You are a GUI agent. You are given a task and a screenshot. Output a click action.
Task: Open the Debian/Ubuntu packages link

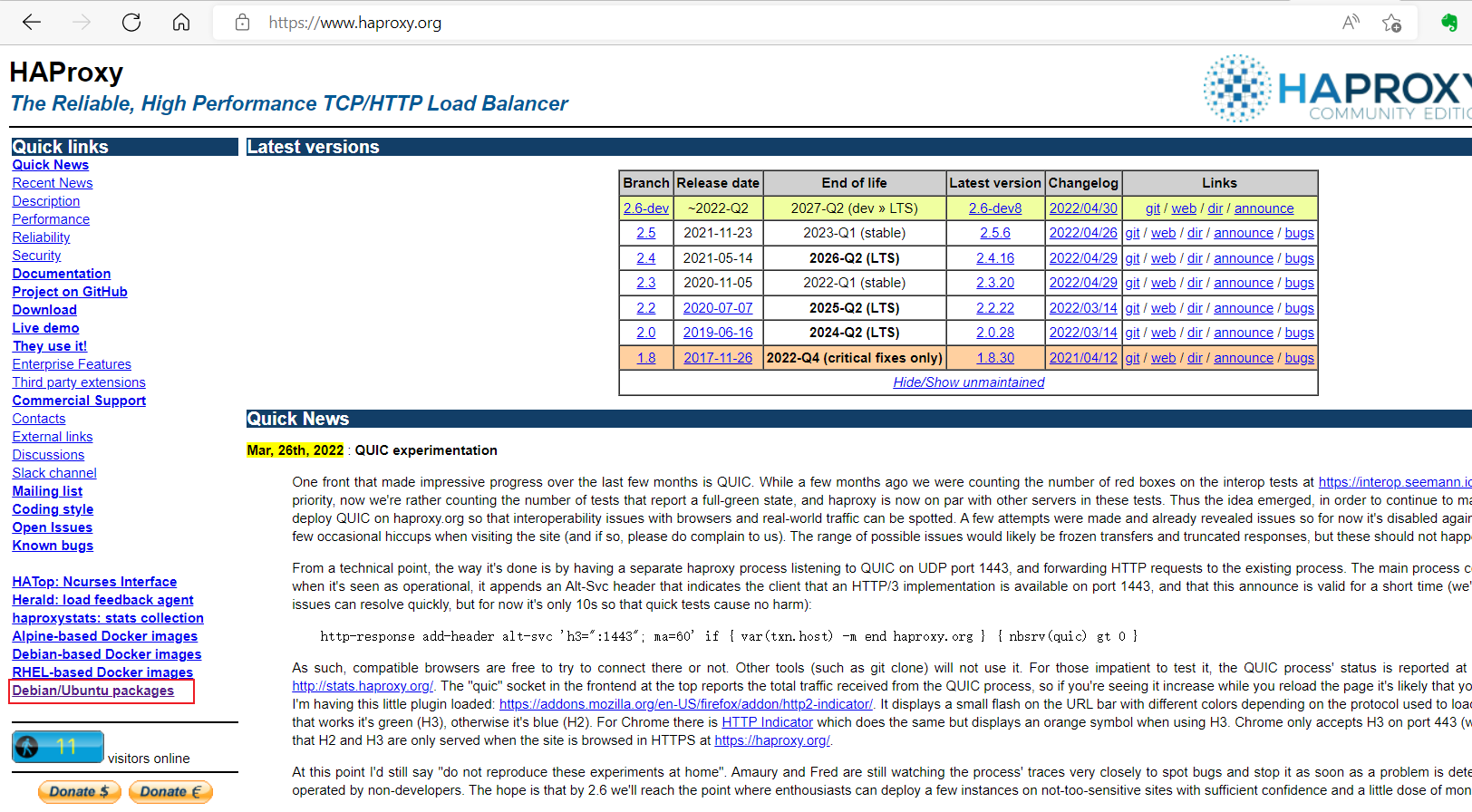[93, 691]
